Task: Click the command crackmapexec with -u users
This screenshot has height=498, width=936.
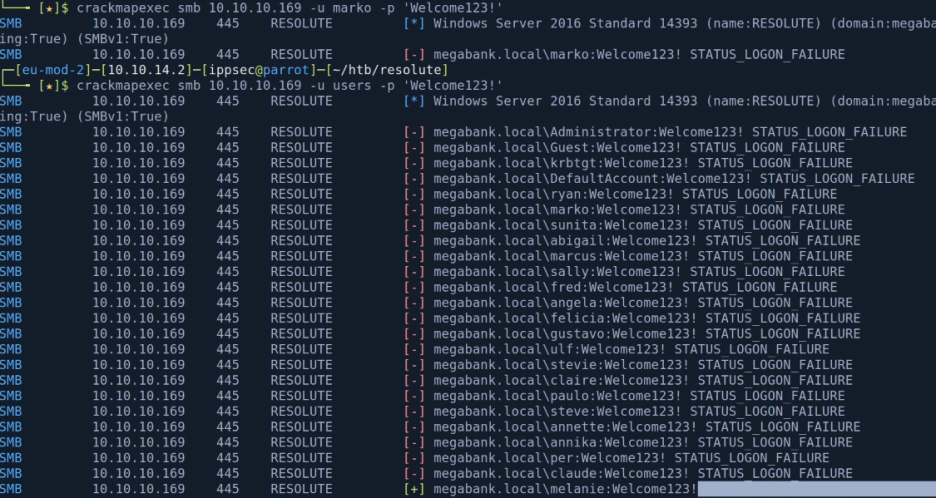Action: [x=290, y=85]
